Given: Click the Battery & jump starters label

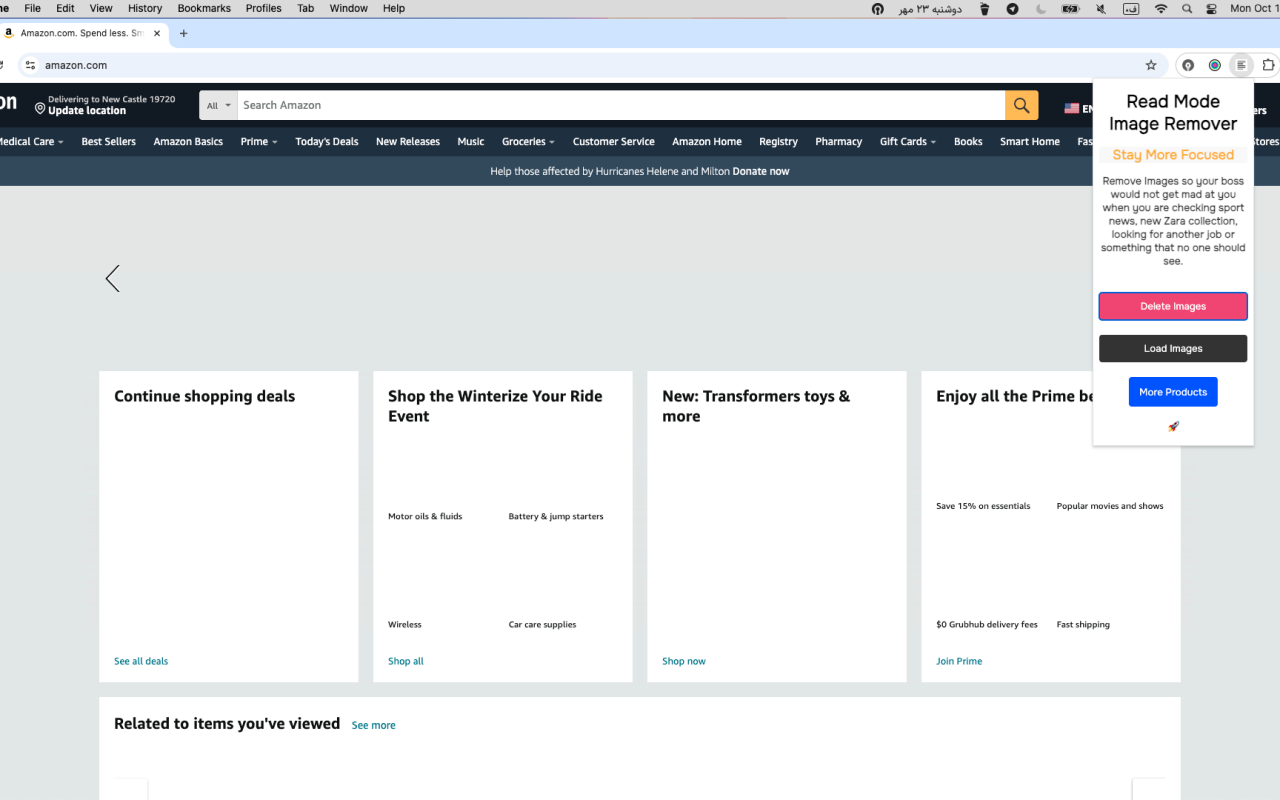Looking at the screenshot, I should [x=556, y=516].
